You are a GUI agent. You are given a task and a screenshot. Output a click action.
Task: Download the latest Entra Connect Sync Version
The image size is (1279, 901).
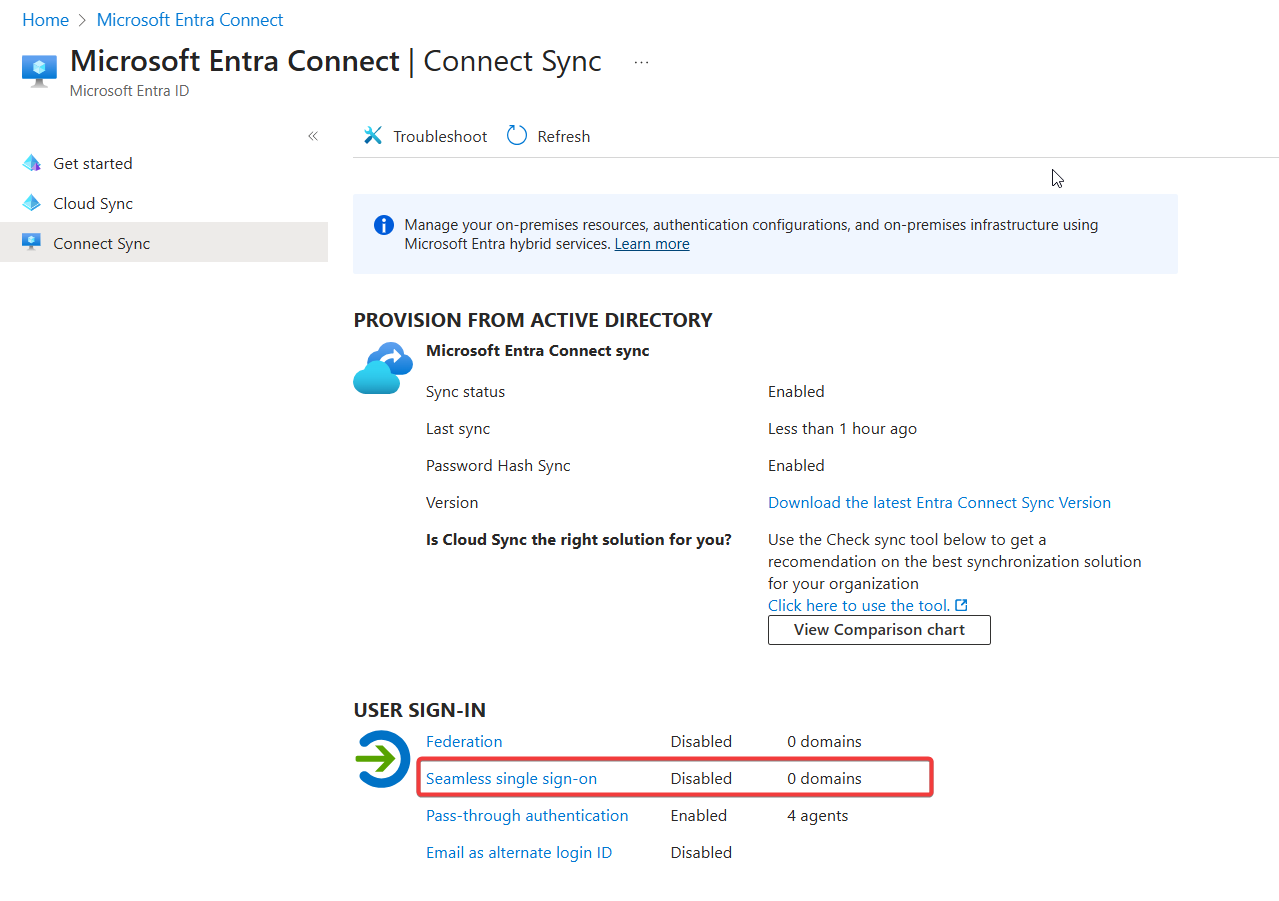(939, 502)
